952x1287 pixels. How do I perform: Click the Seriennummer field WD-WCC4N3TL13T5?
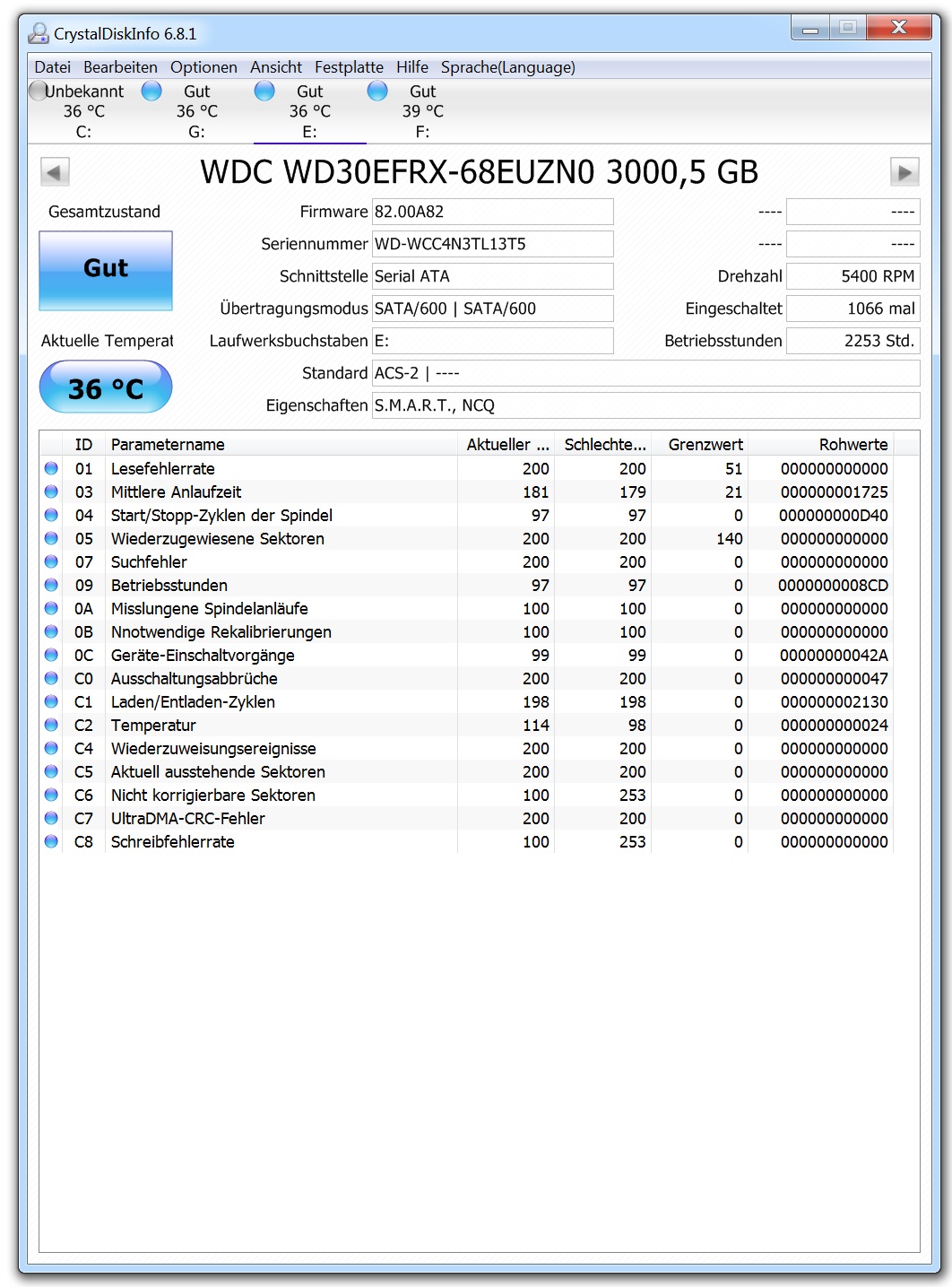pos(493,244)
